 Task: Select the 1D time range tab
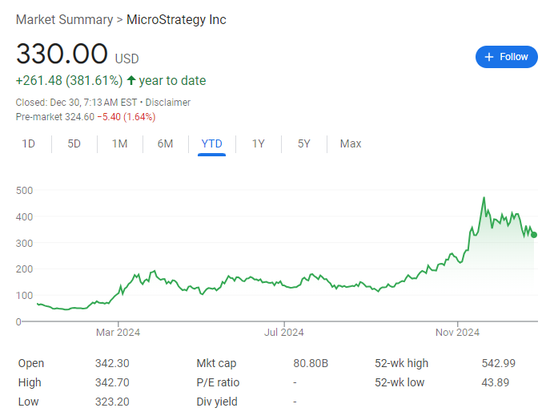point(28,144)
